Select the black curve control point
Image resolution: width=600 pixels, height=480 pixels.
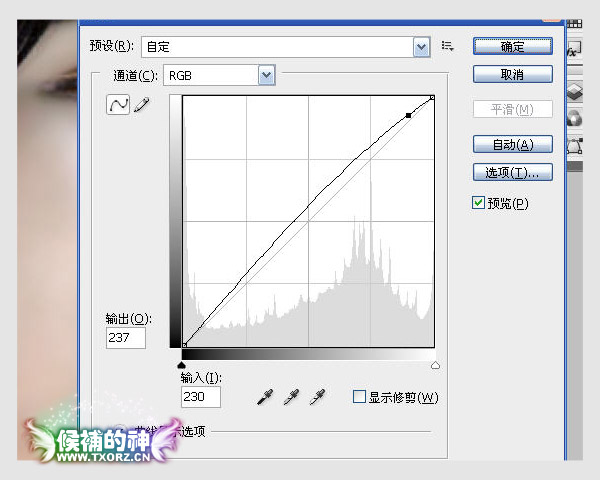pyautogui.click(x=408, y=115)
